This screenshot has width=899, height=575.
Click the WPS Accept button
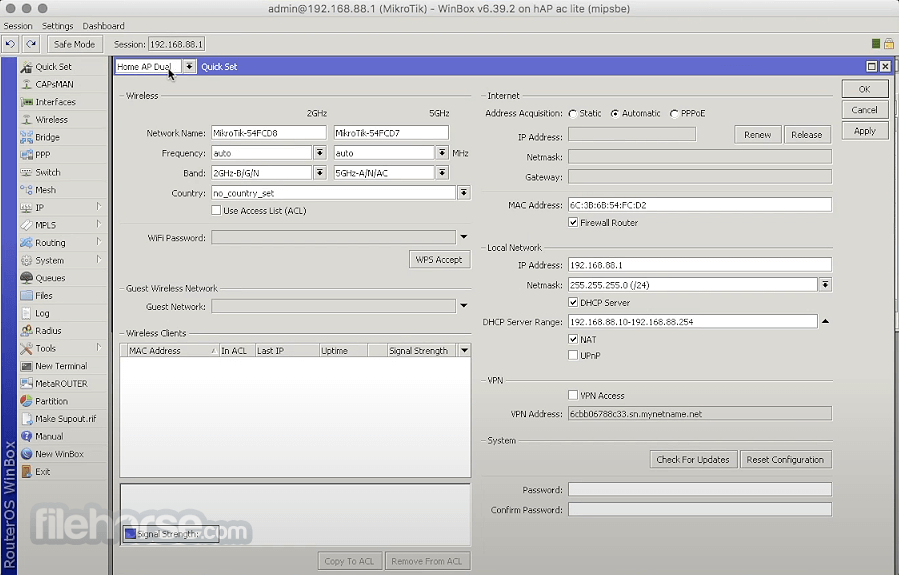(439, 260)
